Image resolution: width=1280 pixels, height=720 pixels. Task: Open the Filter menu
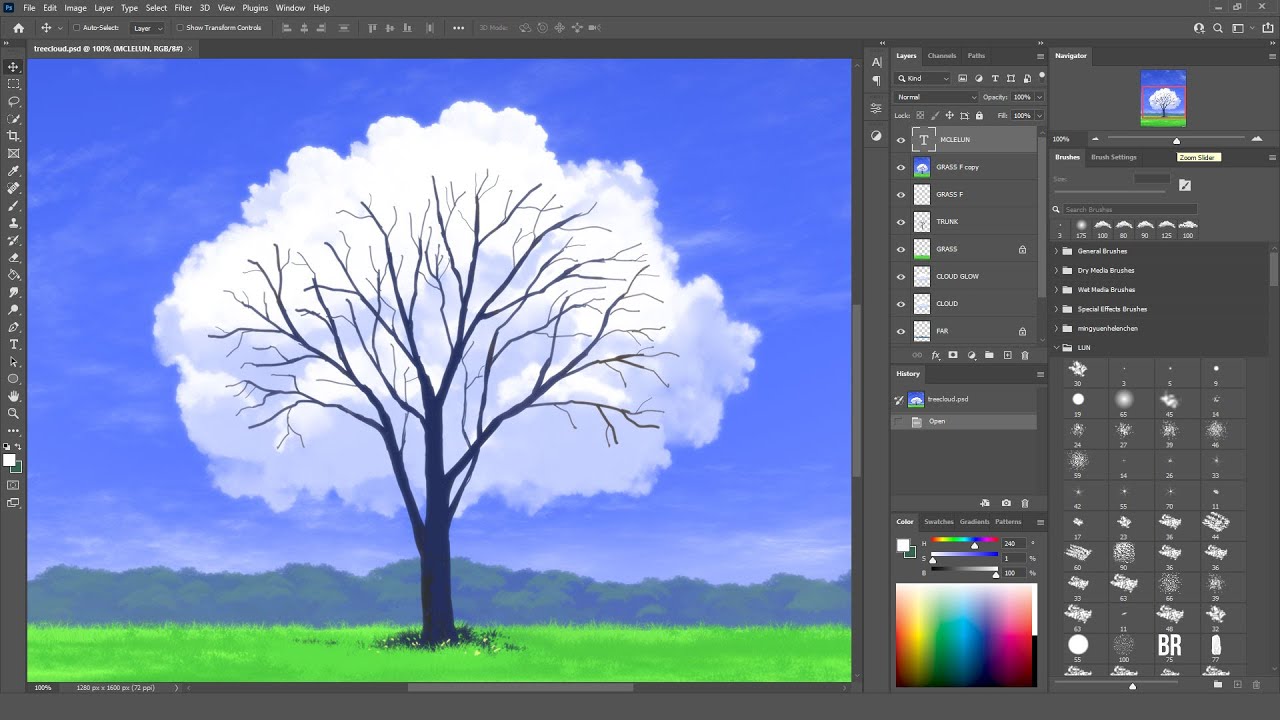[183, 8]
